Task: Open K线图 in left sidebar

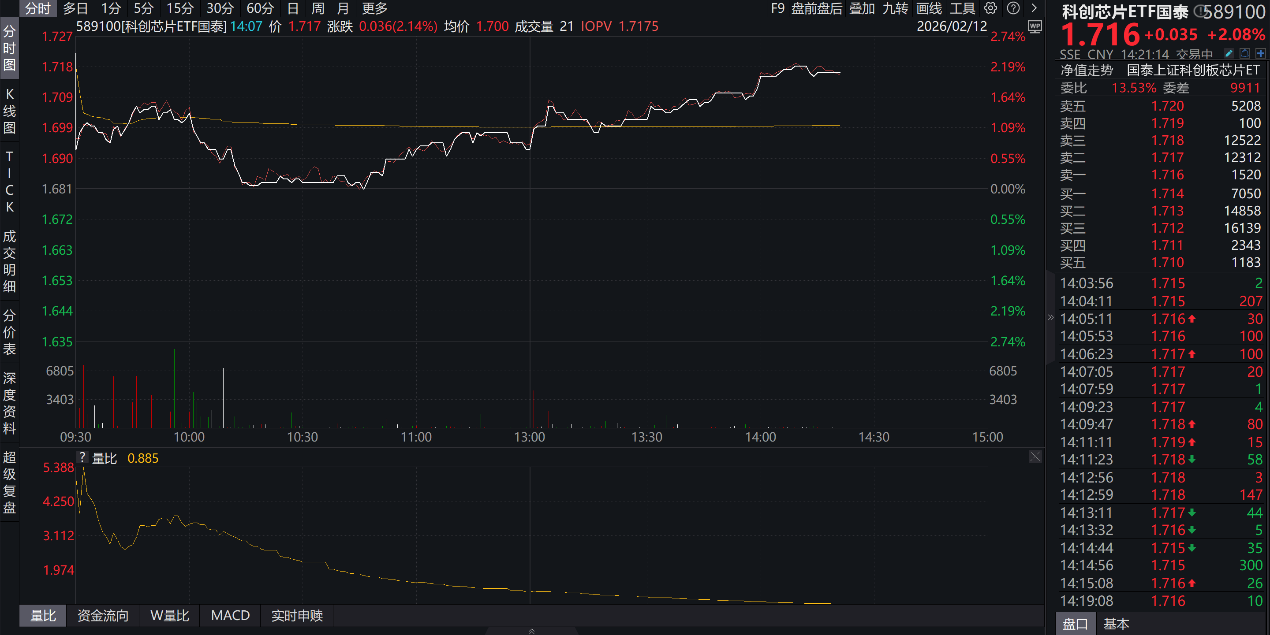Action: [x=10, y=111]
